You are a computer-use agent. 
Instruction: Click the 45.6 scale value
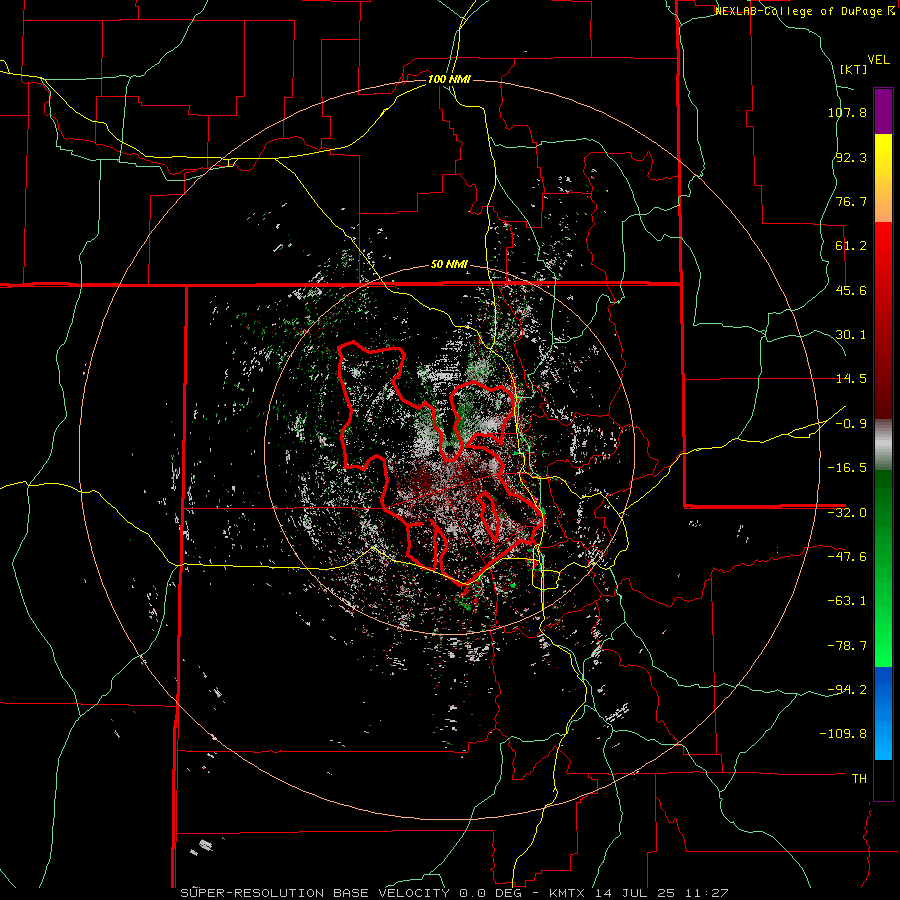[851, 290]
